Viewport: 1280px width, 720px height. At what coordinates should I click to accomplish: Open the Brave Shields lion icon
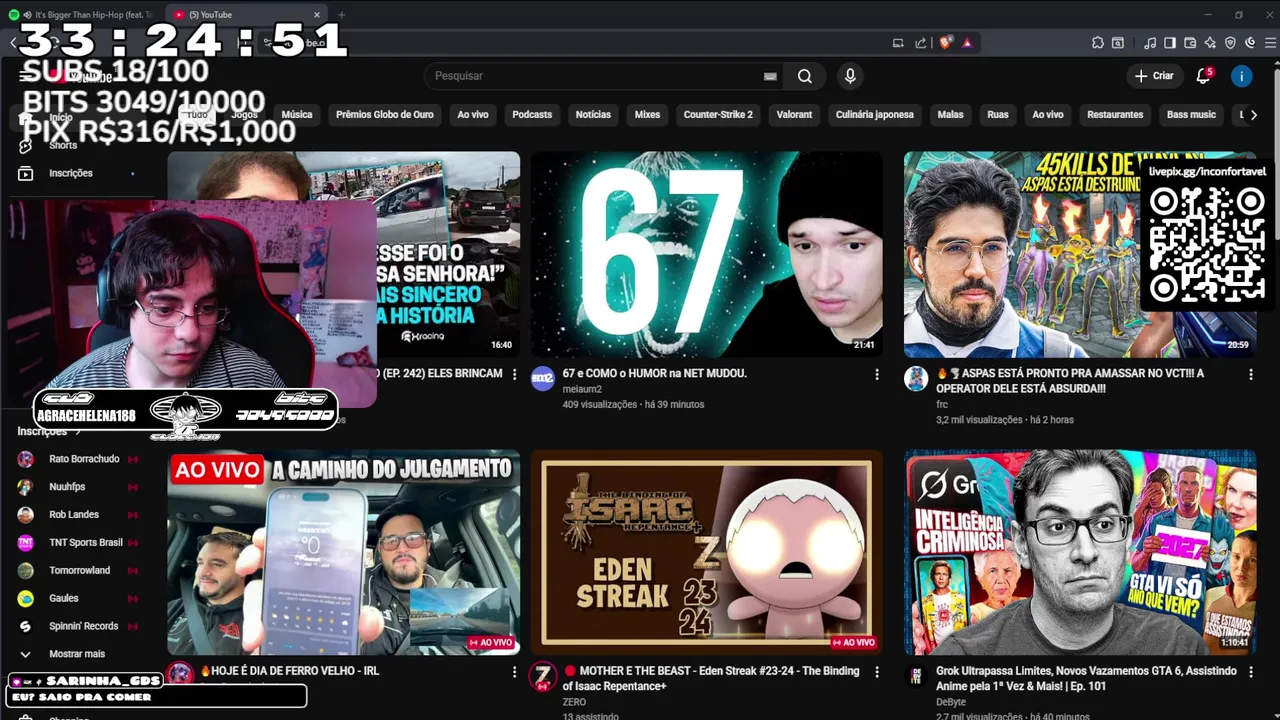946,43
